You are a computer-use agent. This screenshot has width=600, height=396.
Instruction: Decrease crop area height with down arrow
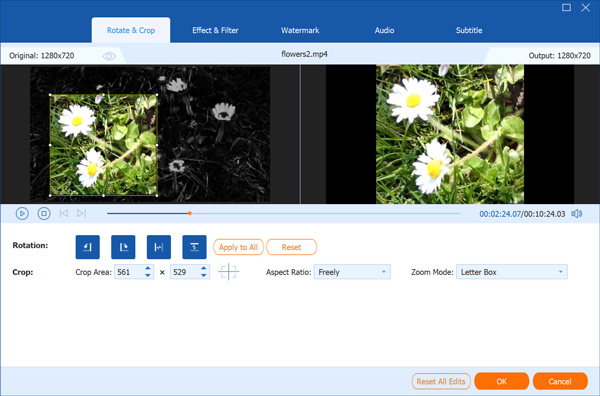[204, 275]
